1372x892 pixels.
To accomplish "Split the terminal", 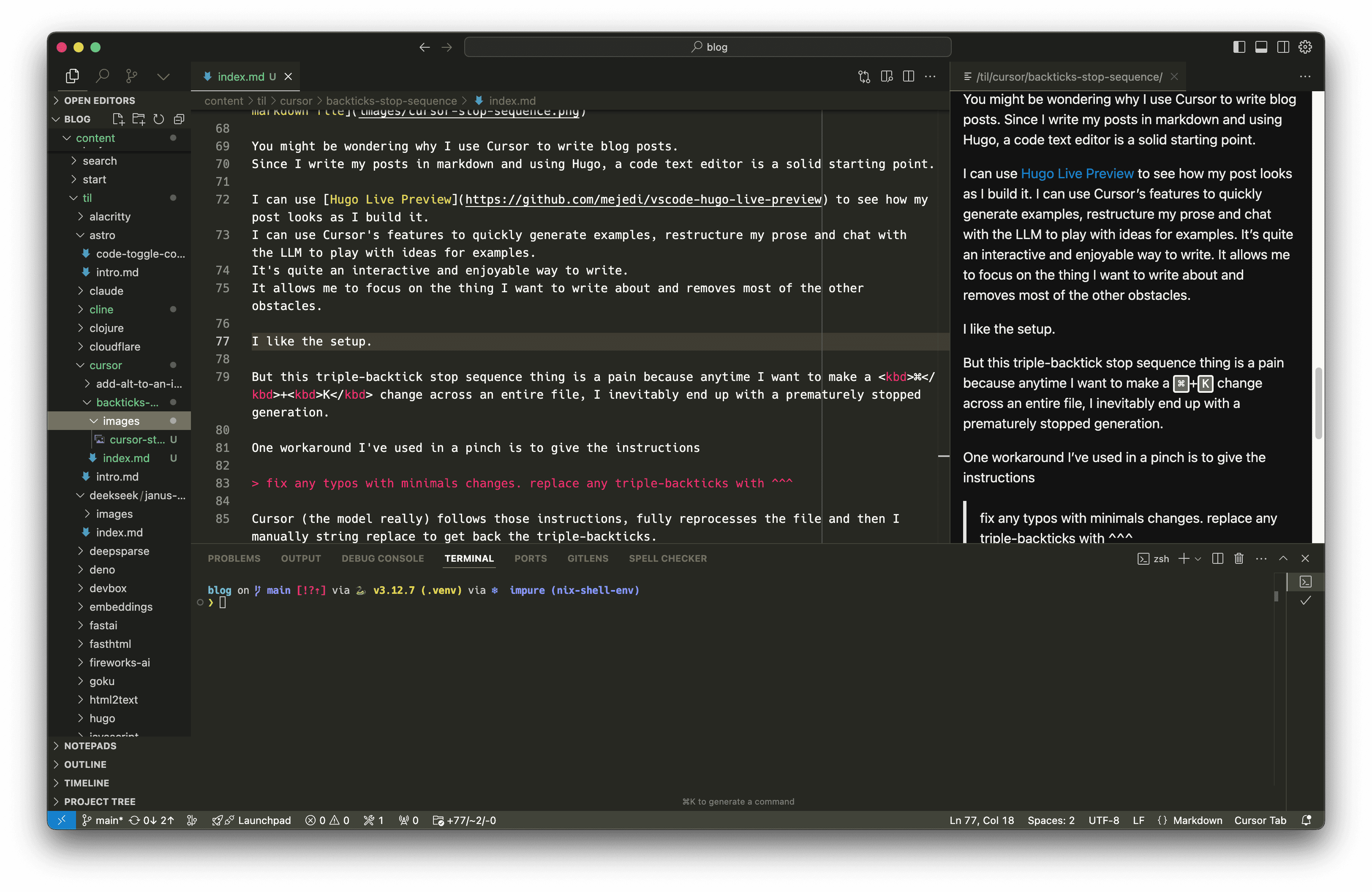I will tap(1217, 558).
